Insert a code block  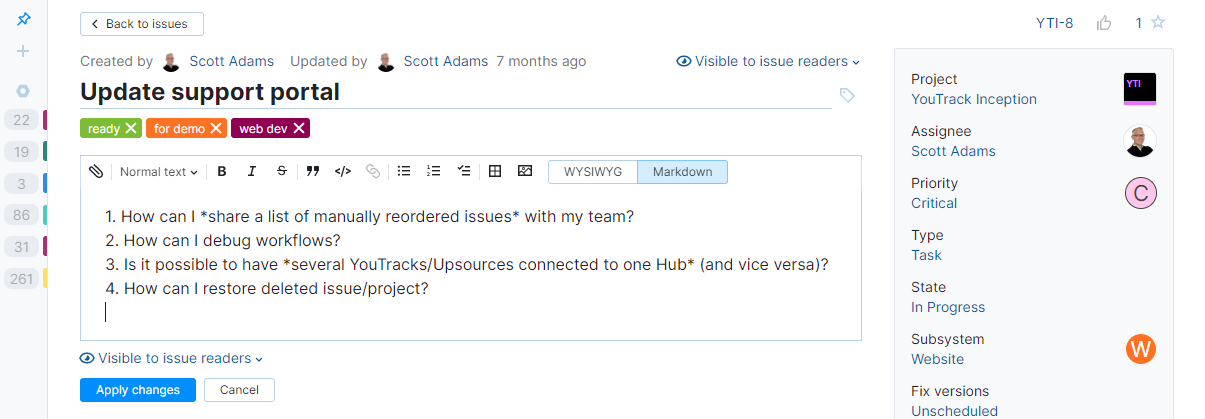pos(342,172)
